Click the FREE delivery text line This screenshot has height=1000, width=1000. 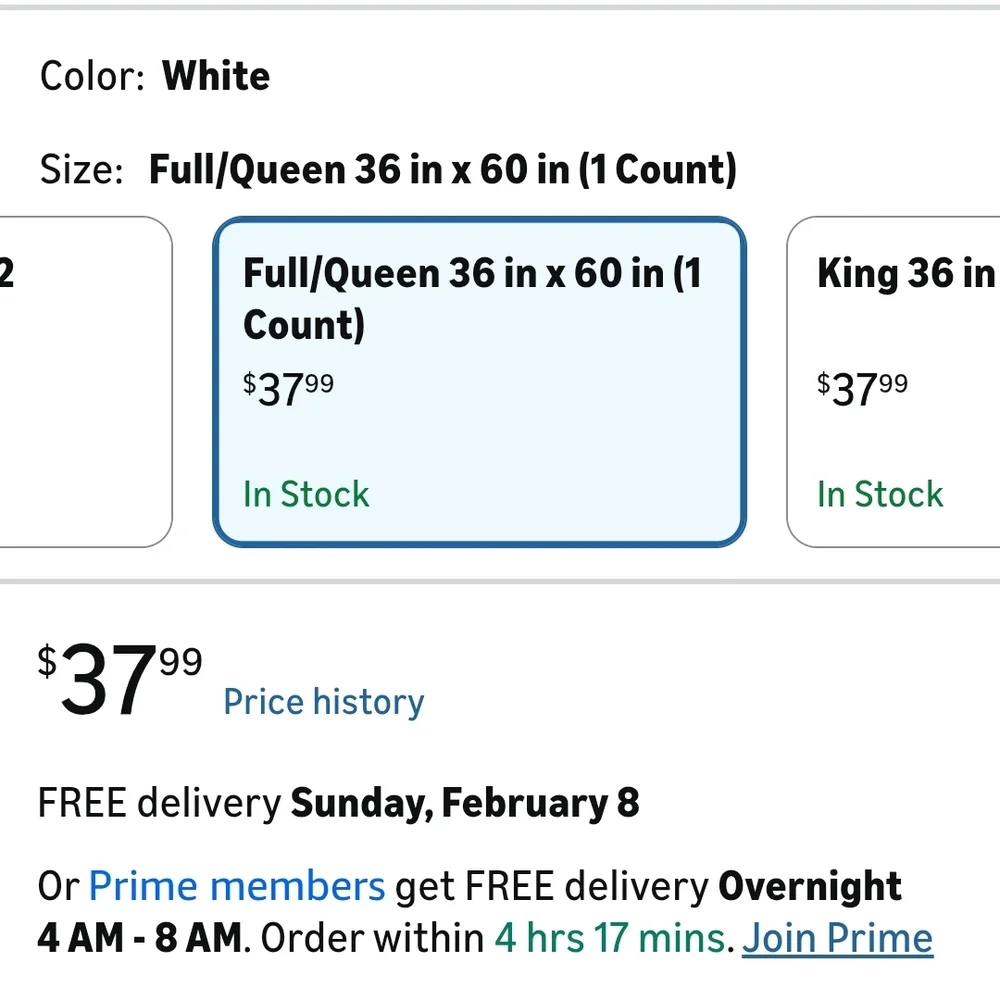point(160,804)
